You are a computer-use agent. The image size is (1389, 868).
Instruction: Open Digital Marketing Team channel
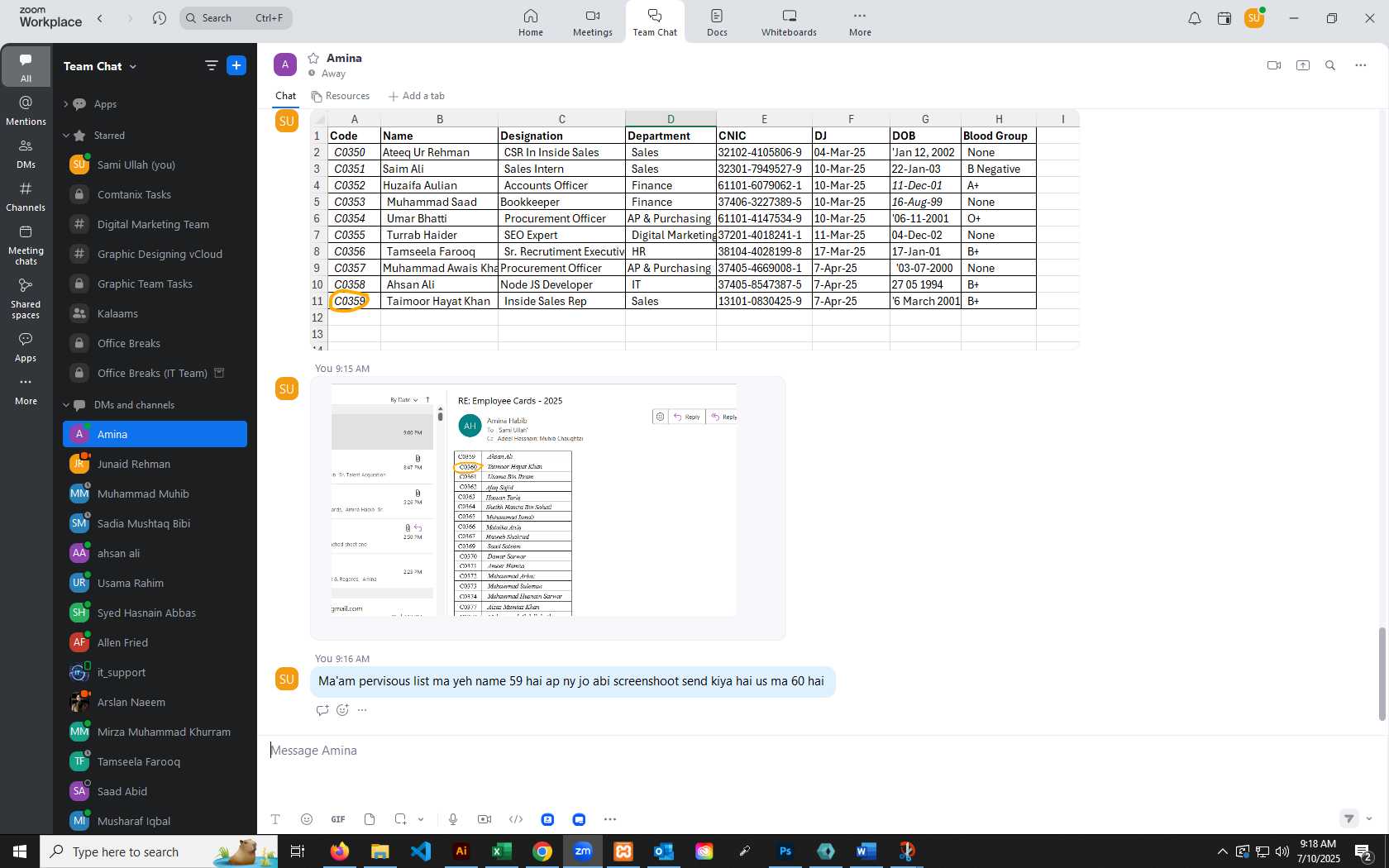click(155, 224)
